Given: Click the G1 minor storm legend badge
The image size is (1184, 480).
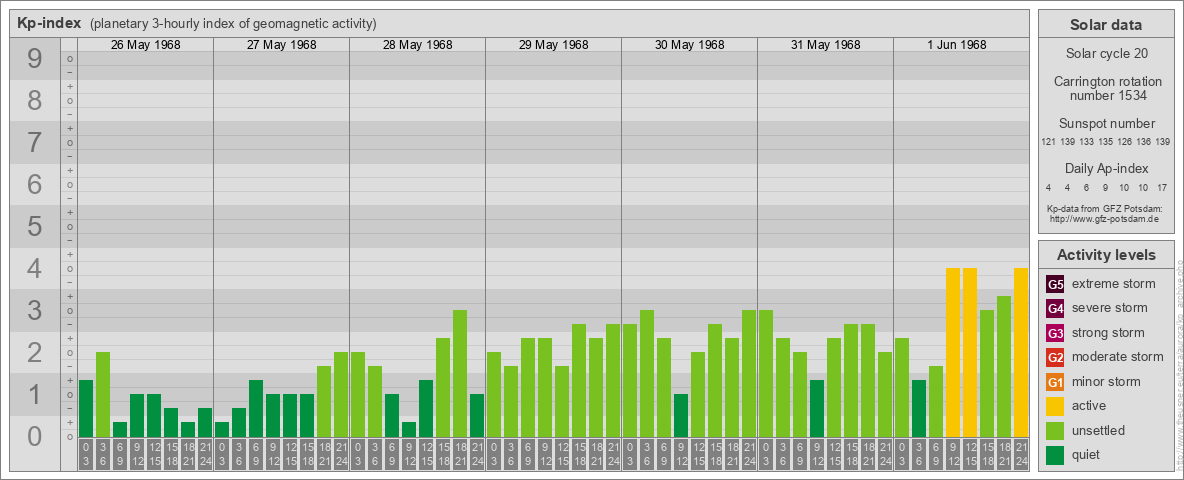Looking at the screenshot, I should (x=1055, y=382).
